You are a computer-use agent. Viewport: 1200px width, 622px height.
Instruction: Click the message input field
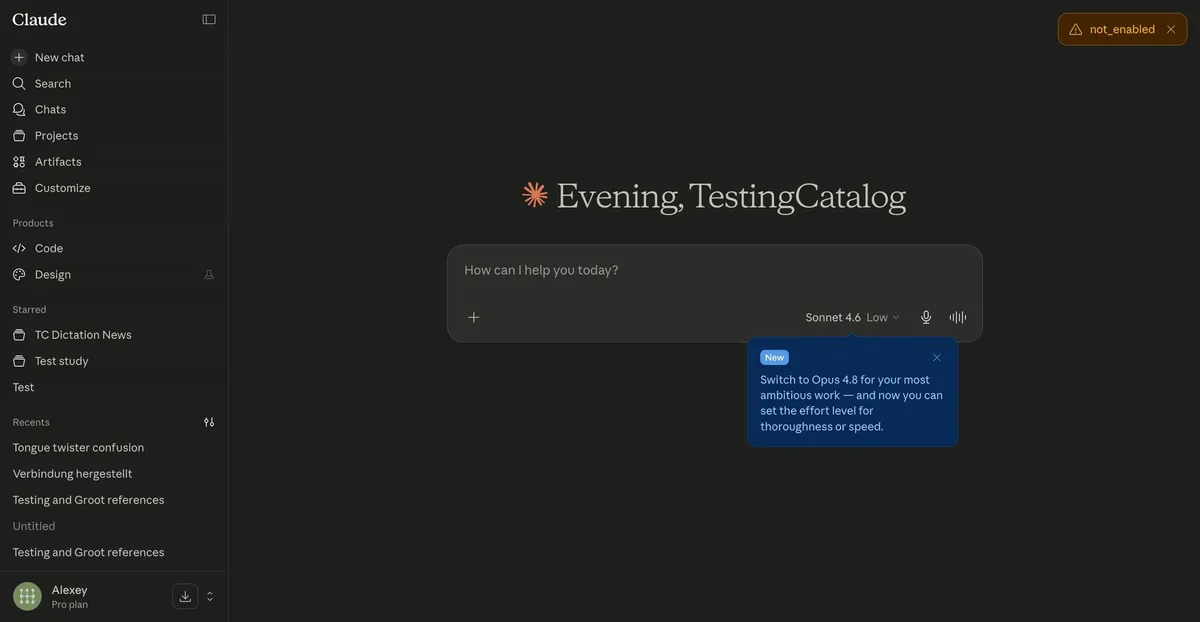click(714, 270)
